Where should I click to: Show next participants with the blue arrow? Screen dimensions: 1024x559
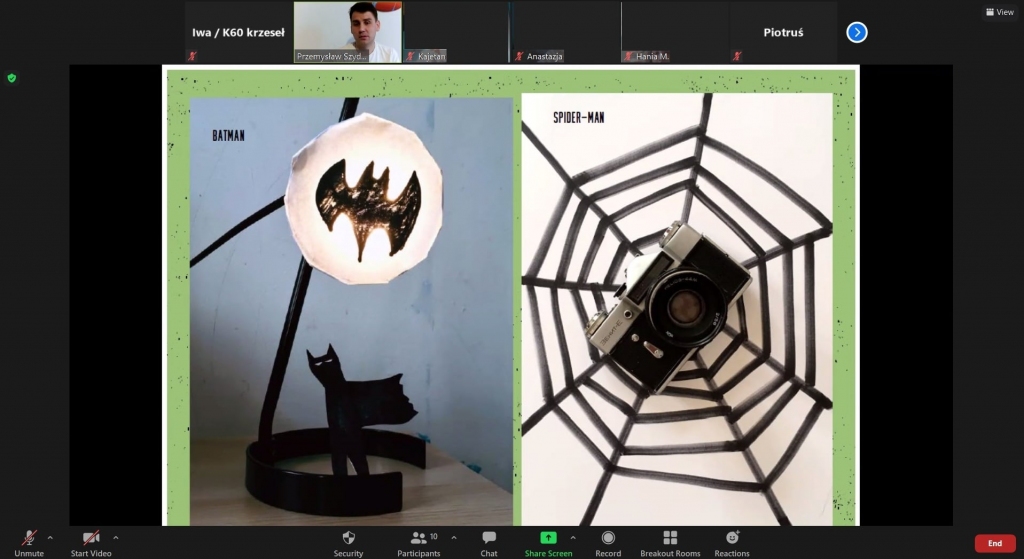857,32
